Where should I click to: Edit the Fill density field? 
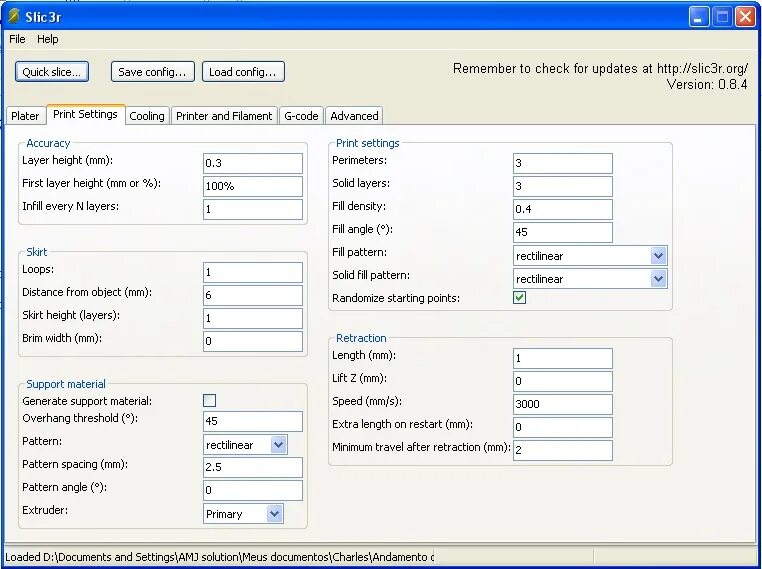(563, 209)
